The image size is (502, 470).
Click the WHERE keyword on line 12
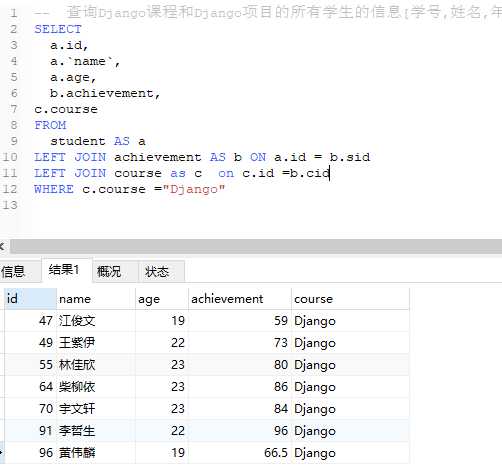[x=54, y=189]
